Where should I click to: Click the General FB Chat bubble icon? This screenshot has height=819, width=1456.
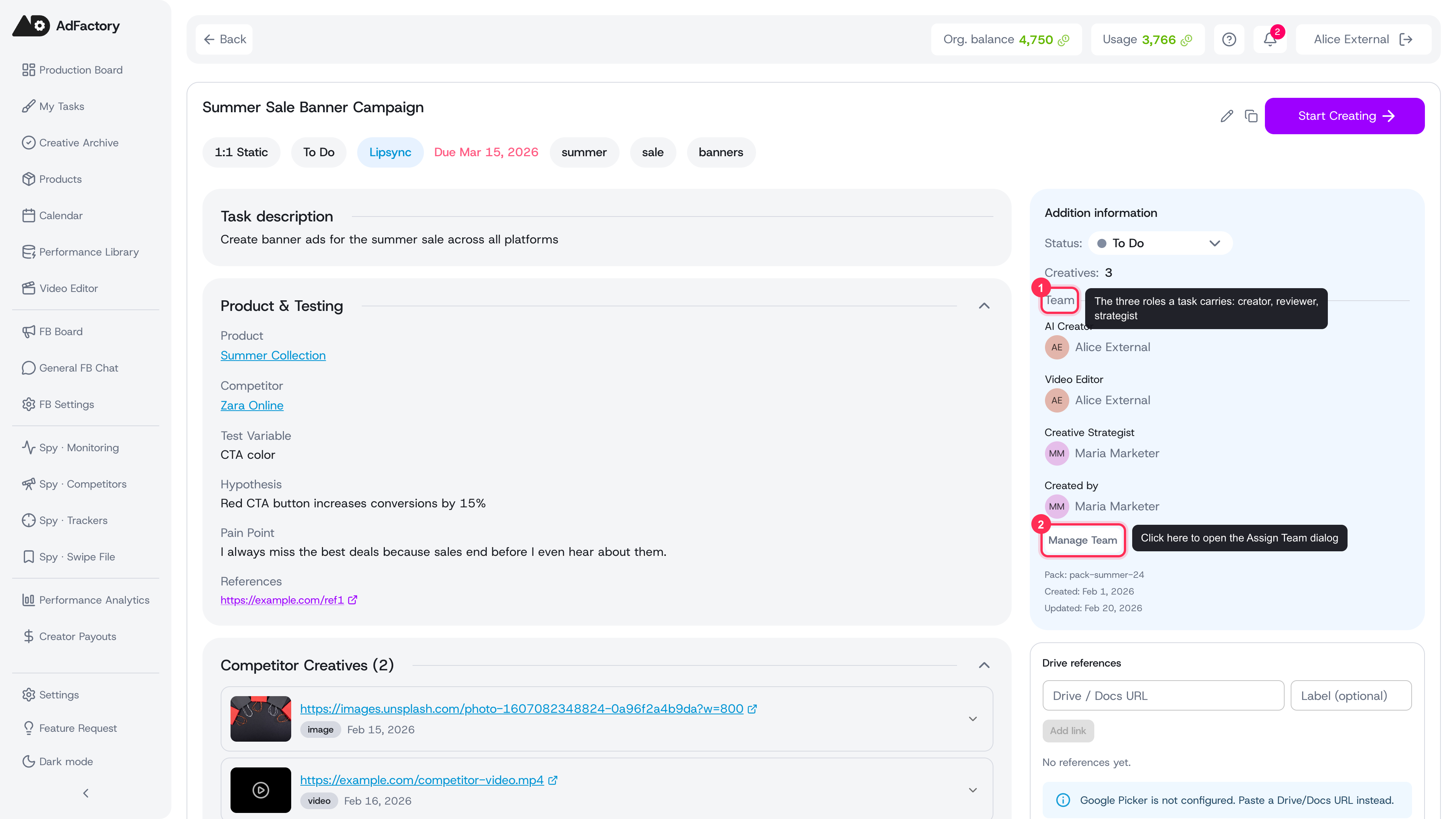[28, 368]
